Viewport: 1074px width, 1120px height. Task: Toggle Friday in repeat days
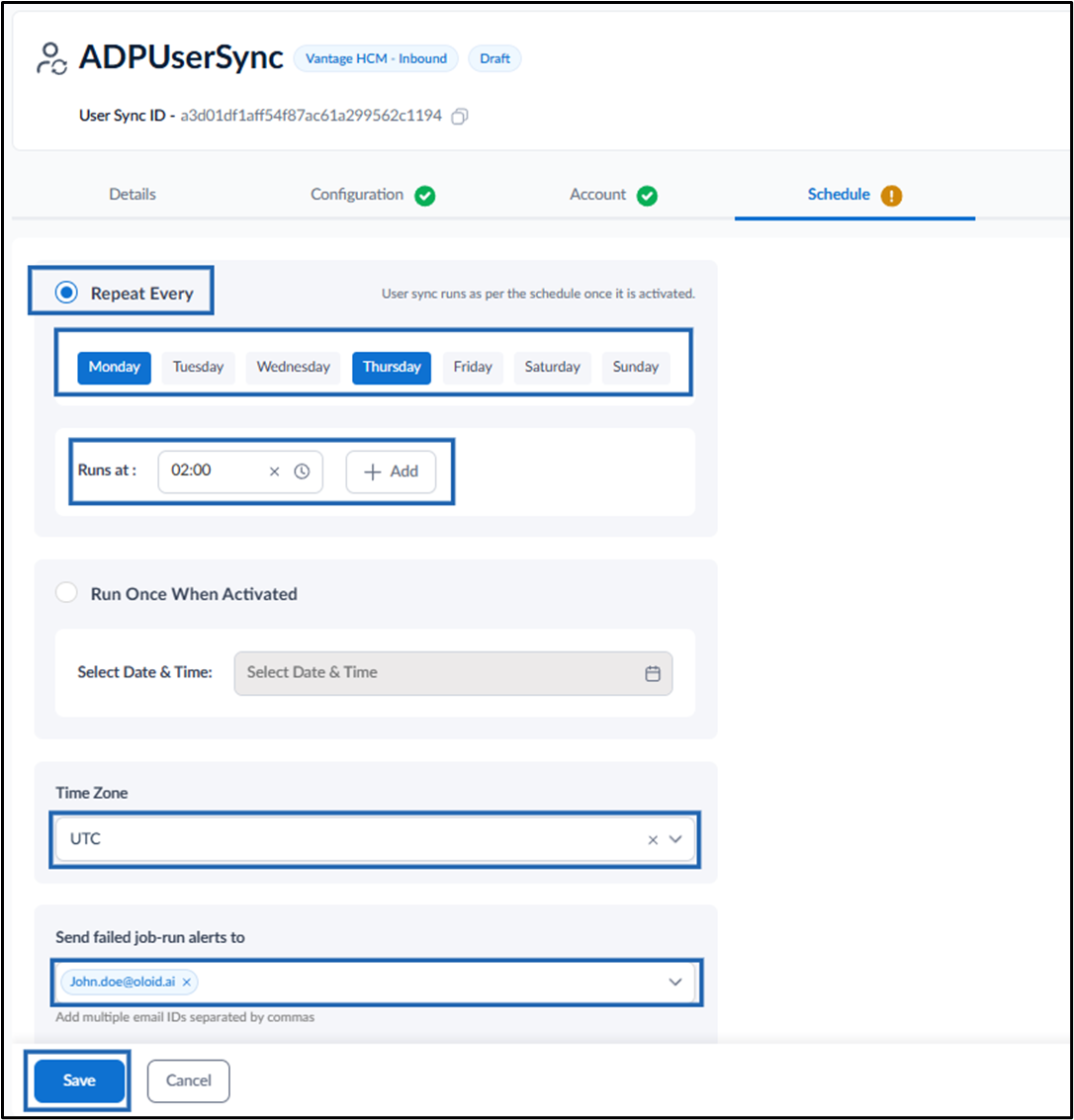pos(473,368)
